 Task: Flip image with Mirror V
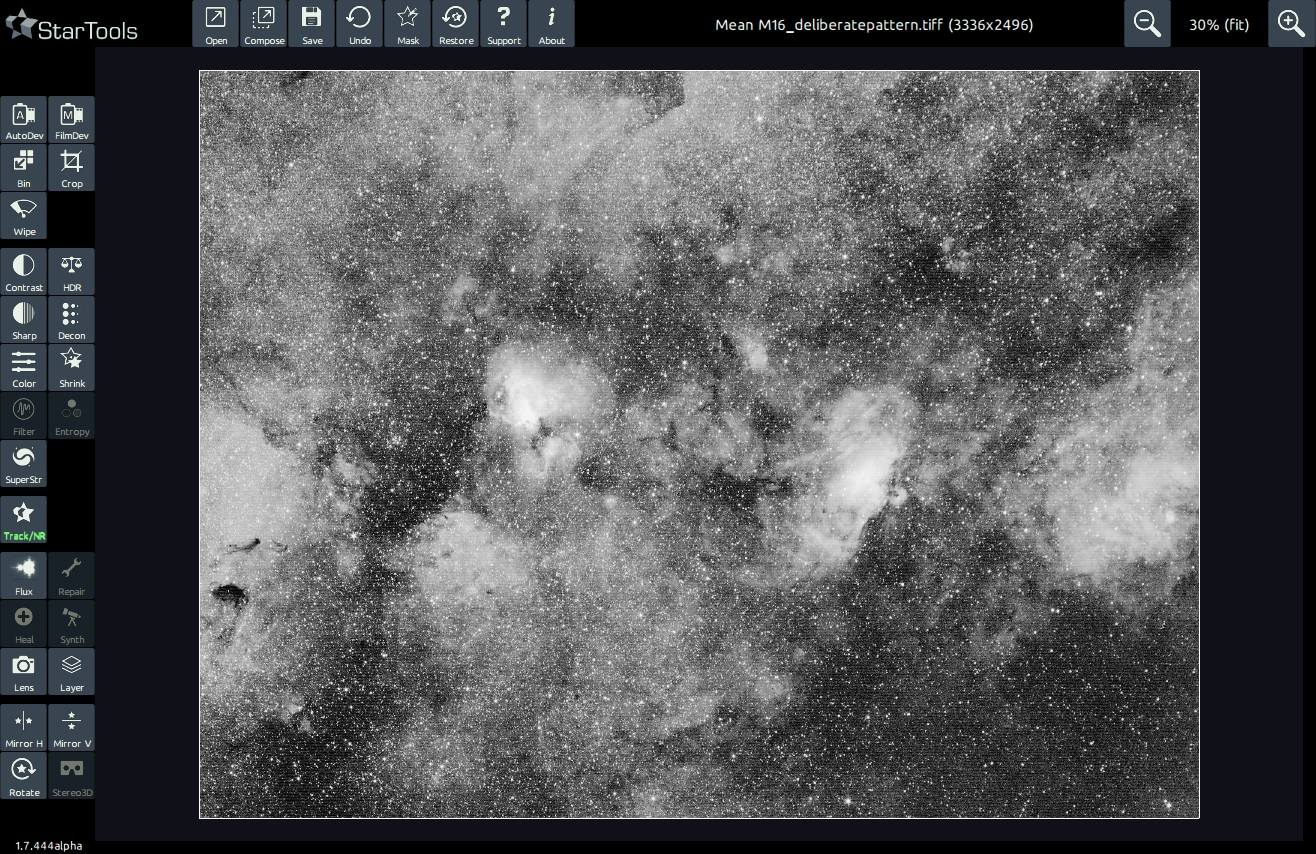point(71,728)
